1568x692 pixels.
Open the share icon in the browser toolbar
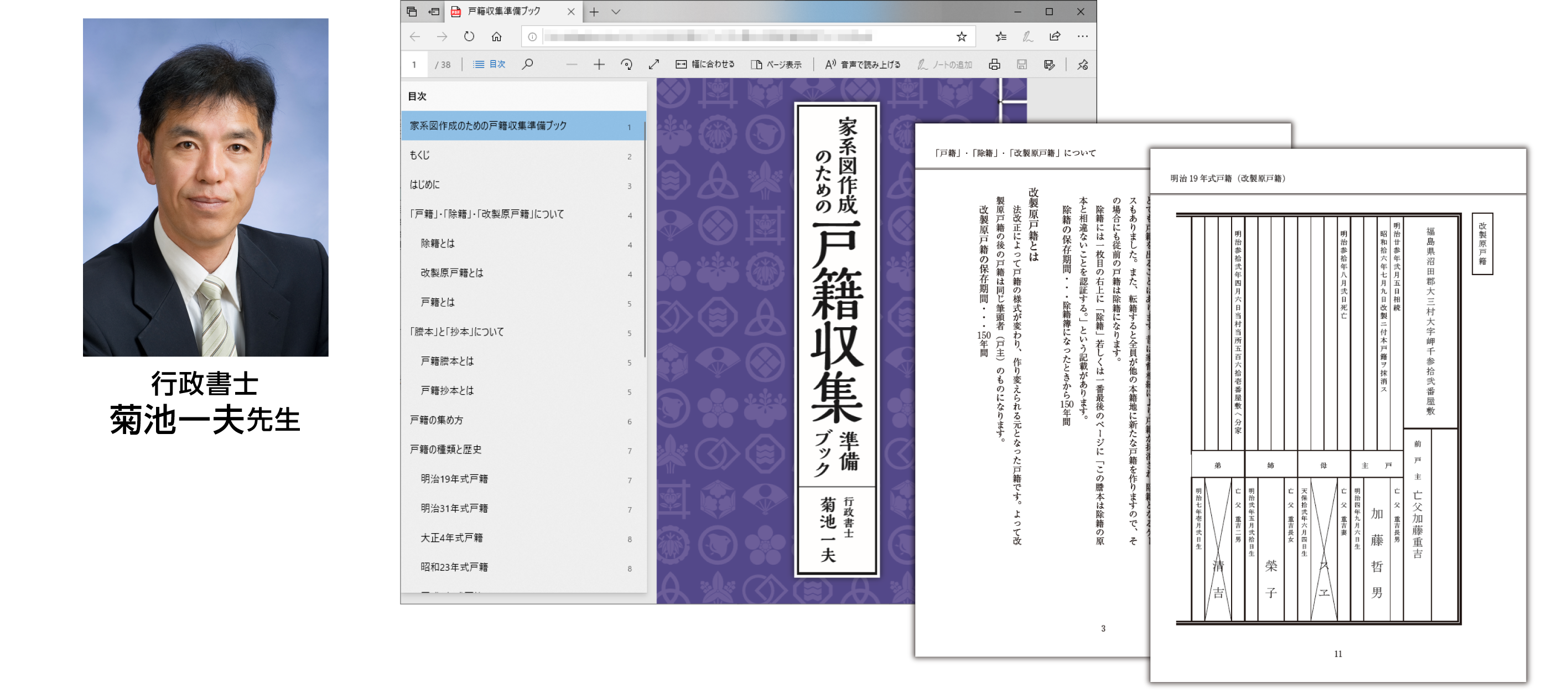click(x=1055, y=37)
